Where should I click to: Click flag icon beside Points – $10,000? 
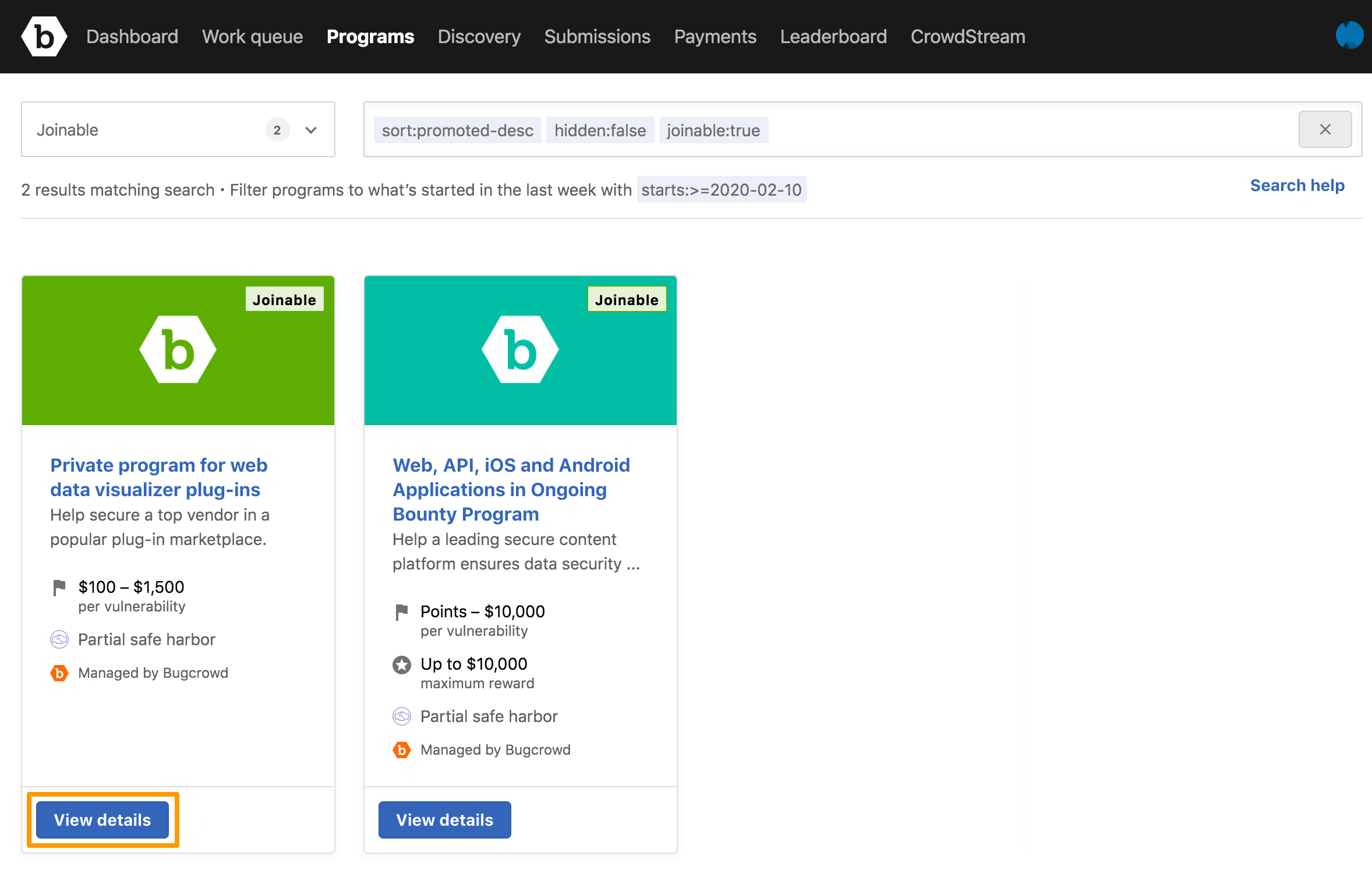[401, 612]
